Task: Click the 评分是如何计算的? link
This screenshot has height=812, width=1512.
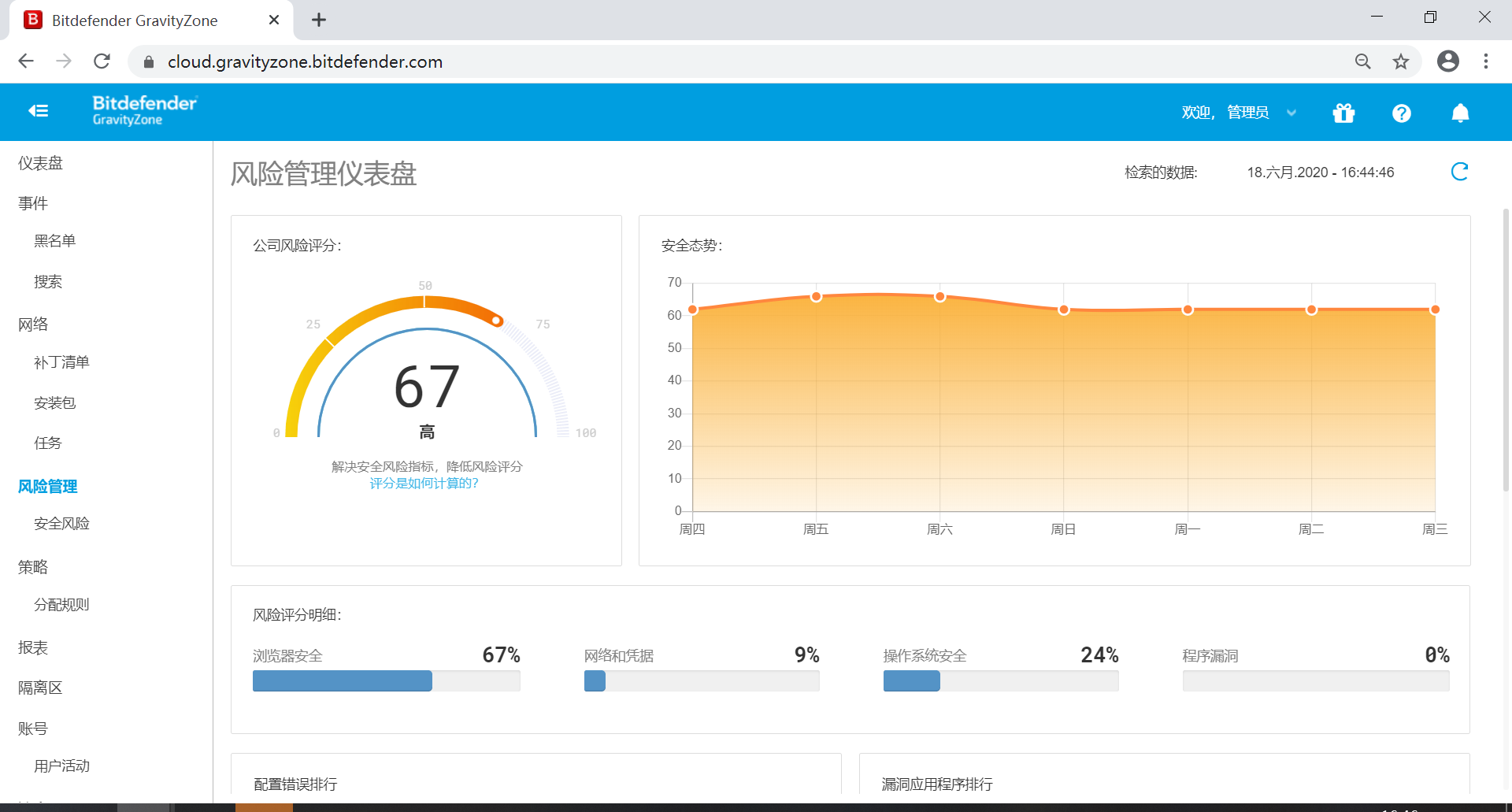Action: point(424,483)
